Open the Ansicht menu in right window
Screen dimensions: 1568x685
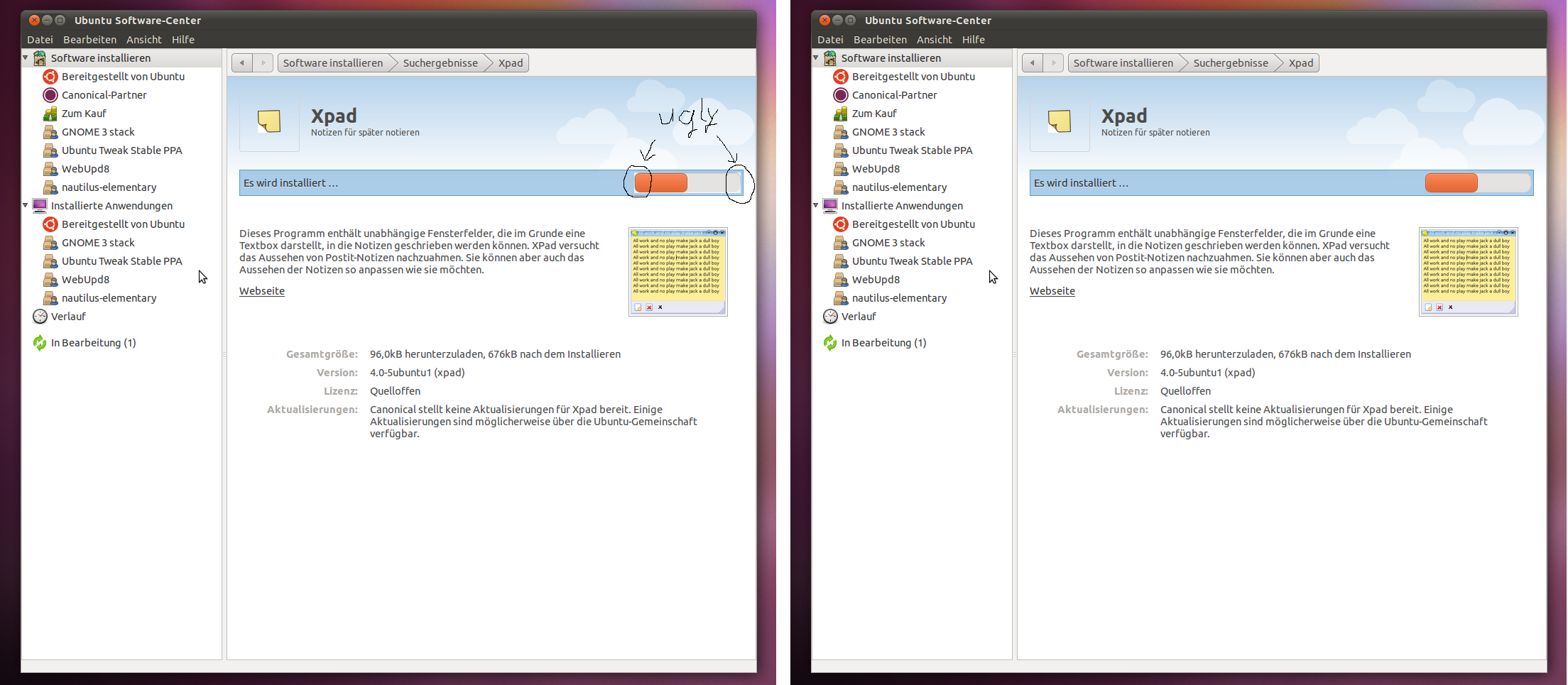click(935, 40)
